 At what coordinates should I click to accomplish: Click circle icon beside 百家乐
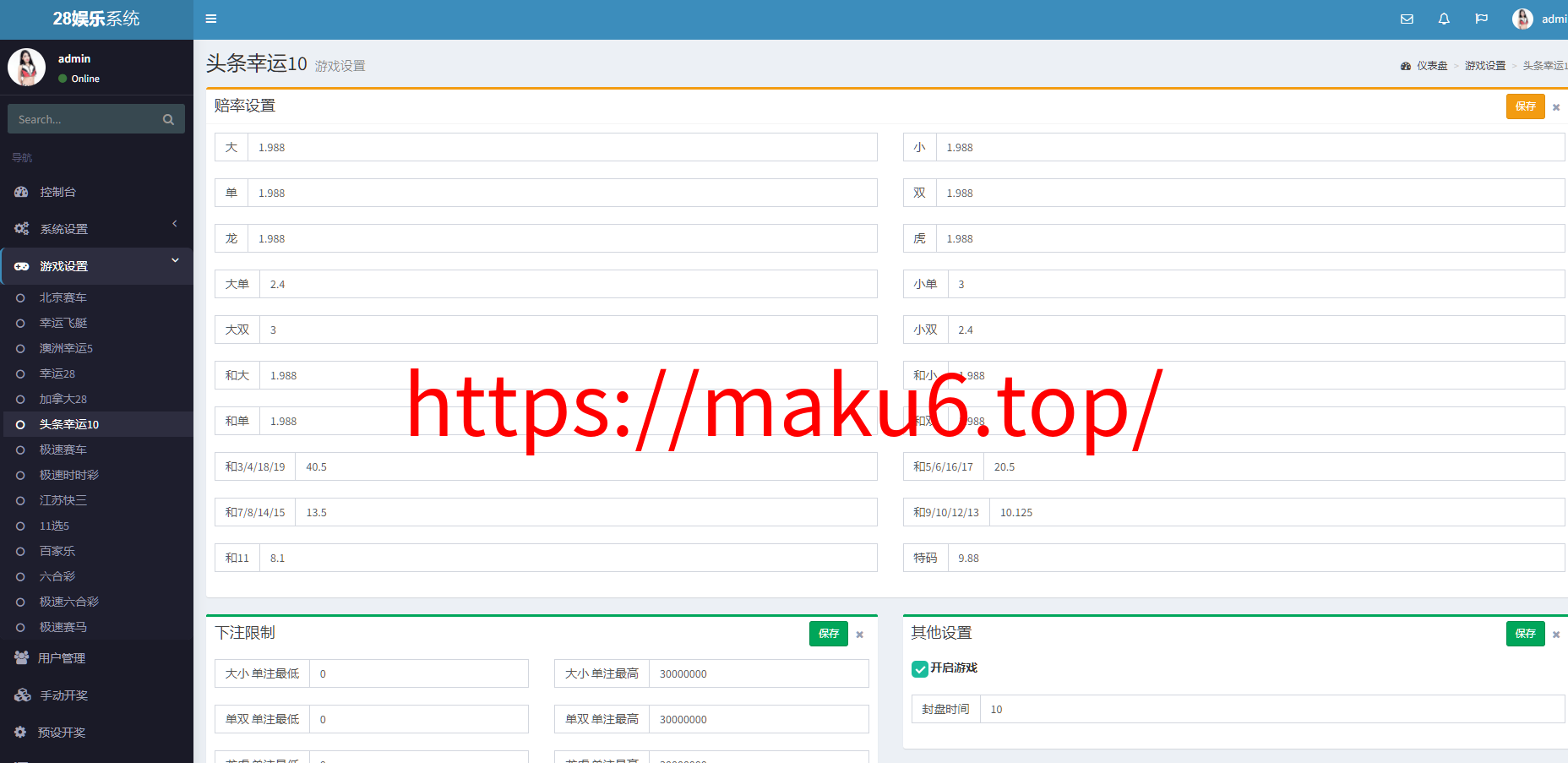tap(20, 551)
